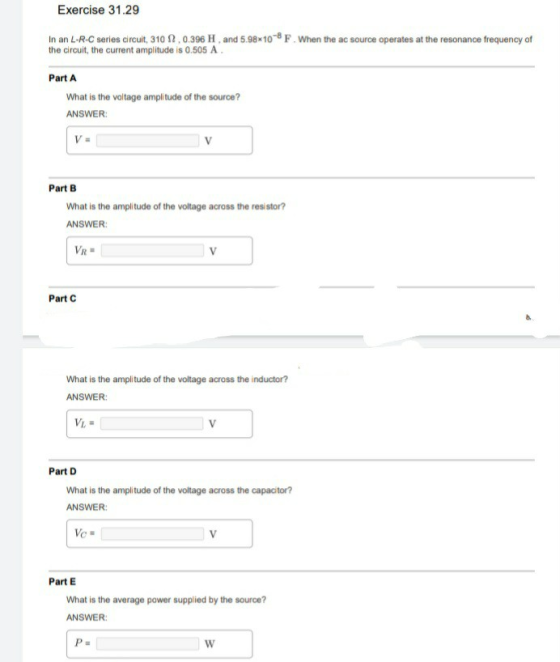This screenshot has width=560, height=662.
Task: Select the average power supplied question text
Action: tap(166, 600)
